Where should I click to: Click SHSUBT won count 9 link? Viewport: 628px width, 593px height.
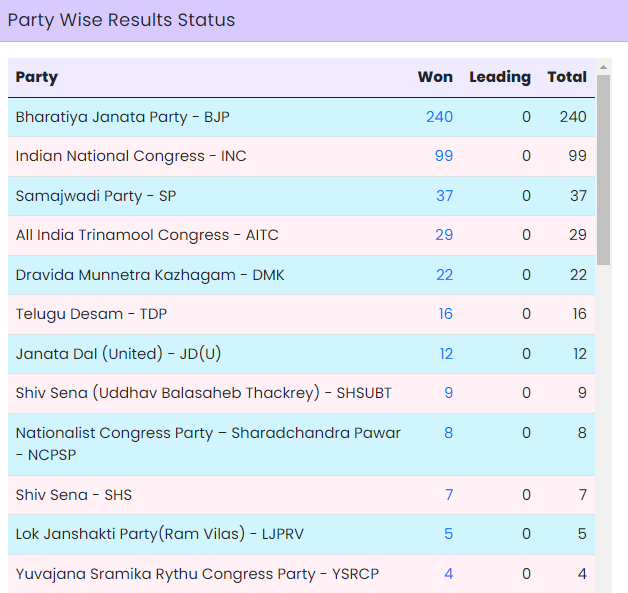tap(448, 393)
